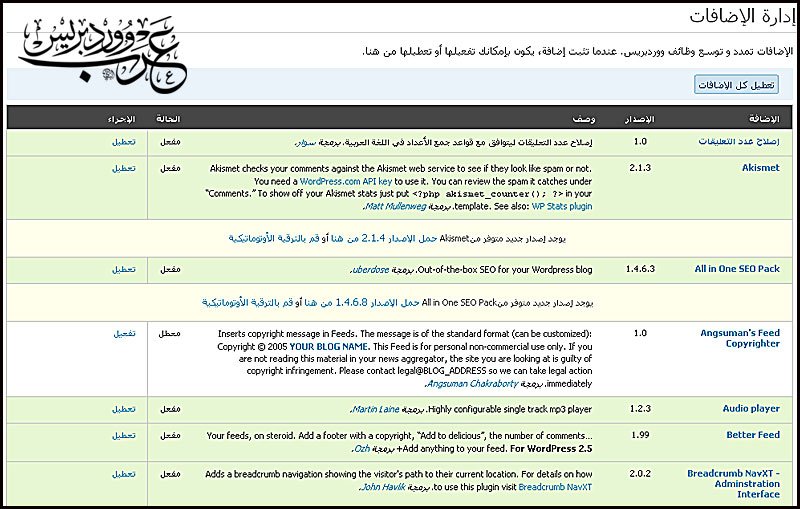800x509 pixels.
Task: Open the Better Feed plugin link
Action: 753,435
